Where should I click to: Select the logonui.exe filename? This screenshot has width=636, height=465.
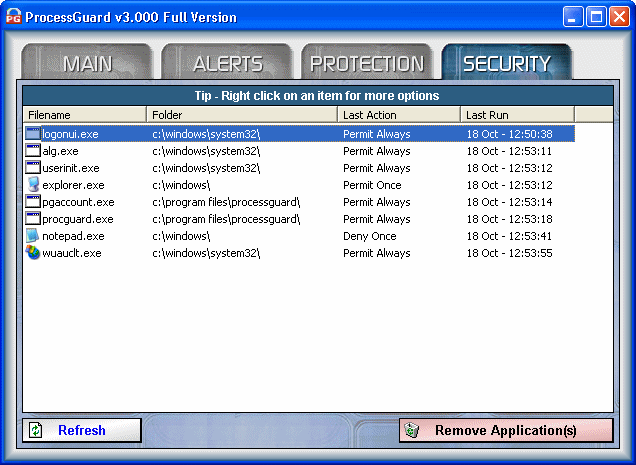[x=71, y=134]
